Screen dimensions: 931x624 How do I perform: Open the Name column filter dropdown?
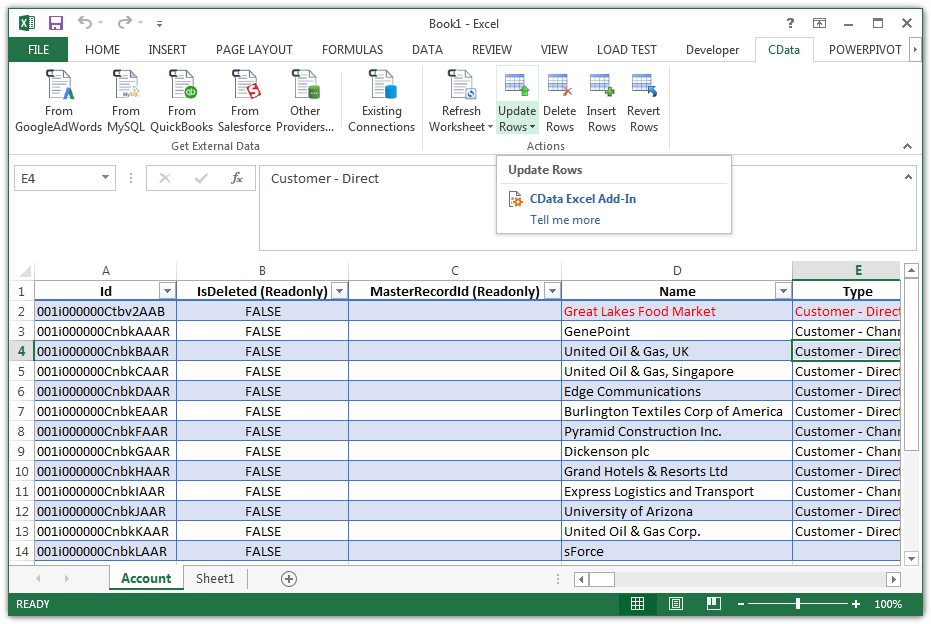[x=782, y=291]
